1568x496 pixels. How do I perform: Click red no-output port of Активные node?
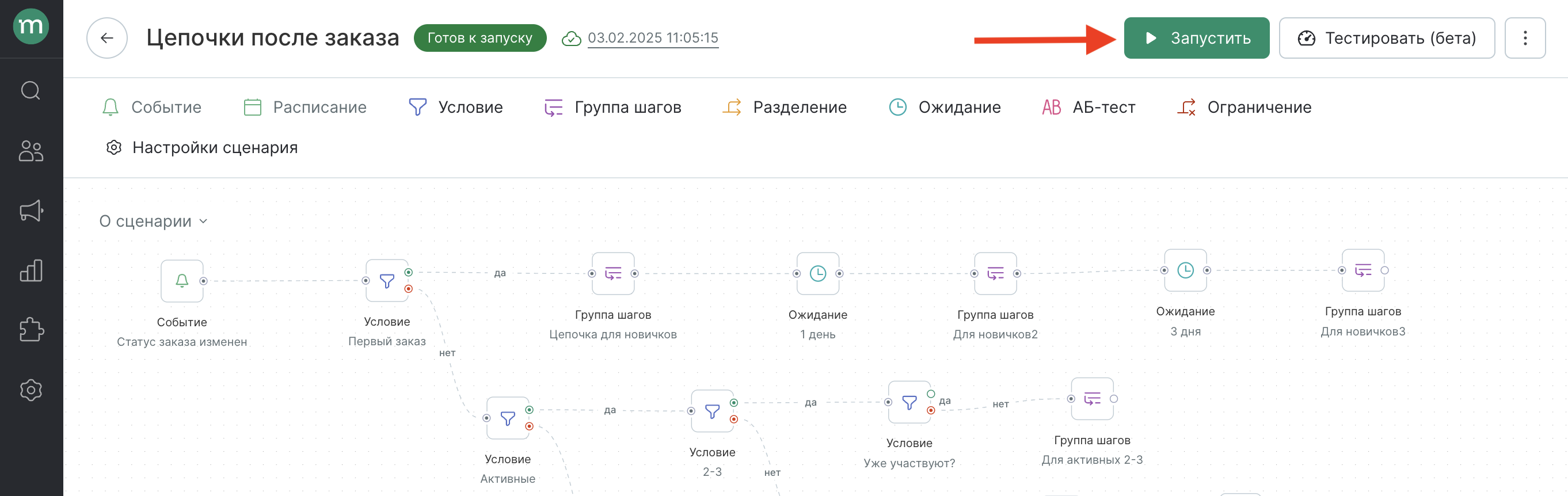pos(529,426)
